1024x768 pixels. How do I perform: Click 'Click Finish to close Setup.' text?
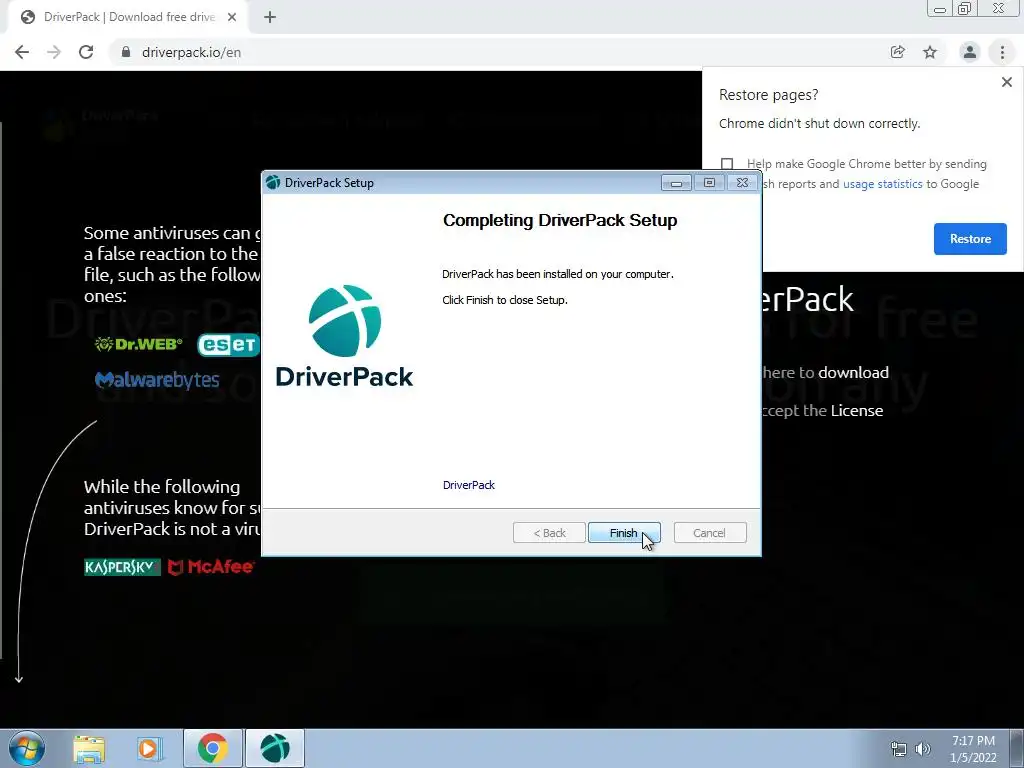(505, 300)
